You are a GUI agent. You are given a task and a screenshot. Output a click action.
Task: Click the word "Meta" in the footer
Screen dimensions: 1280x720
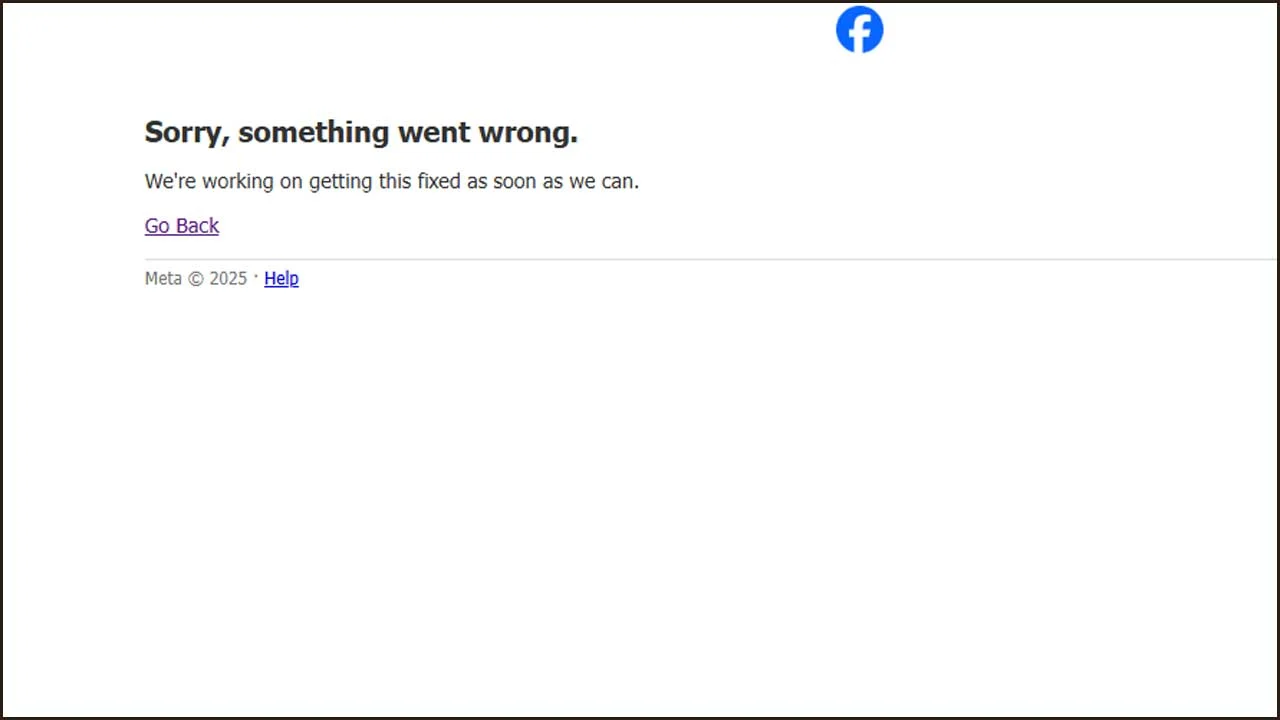163,278
